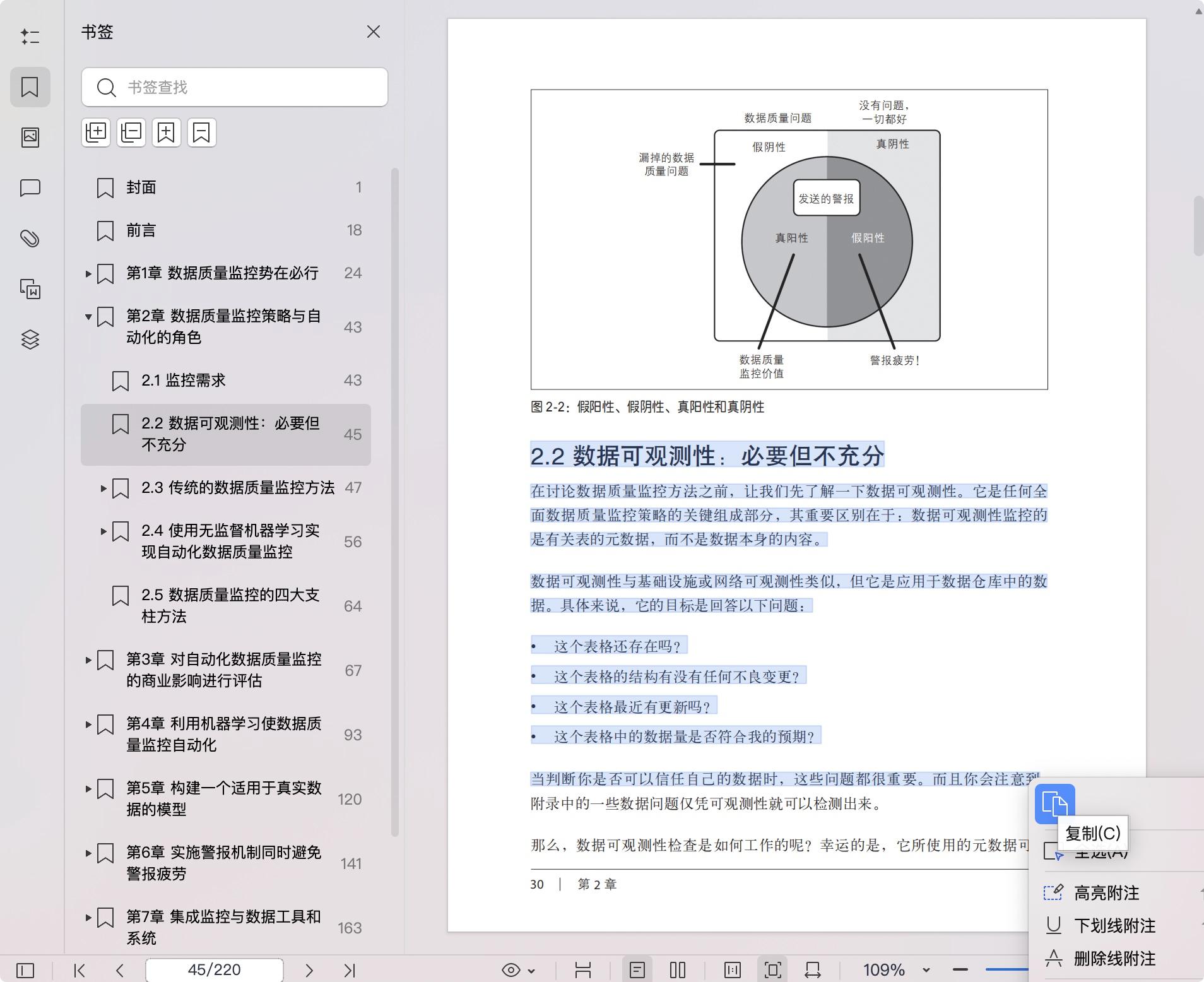Viewport: 1204px width, 982px height.
Task: Click the copy icon in context menu
Action: [1055, 804]
